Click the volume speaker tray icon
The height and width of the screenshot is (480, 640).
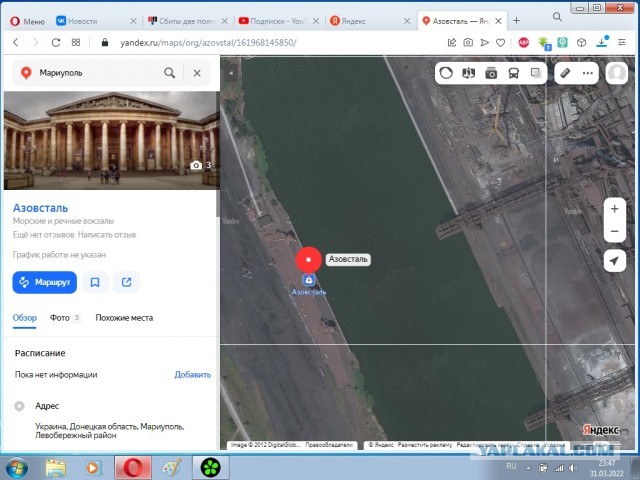click(573, 468)
